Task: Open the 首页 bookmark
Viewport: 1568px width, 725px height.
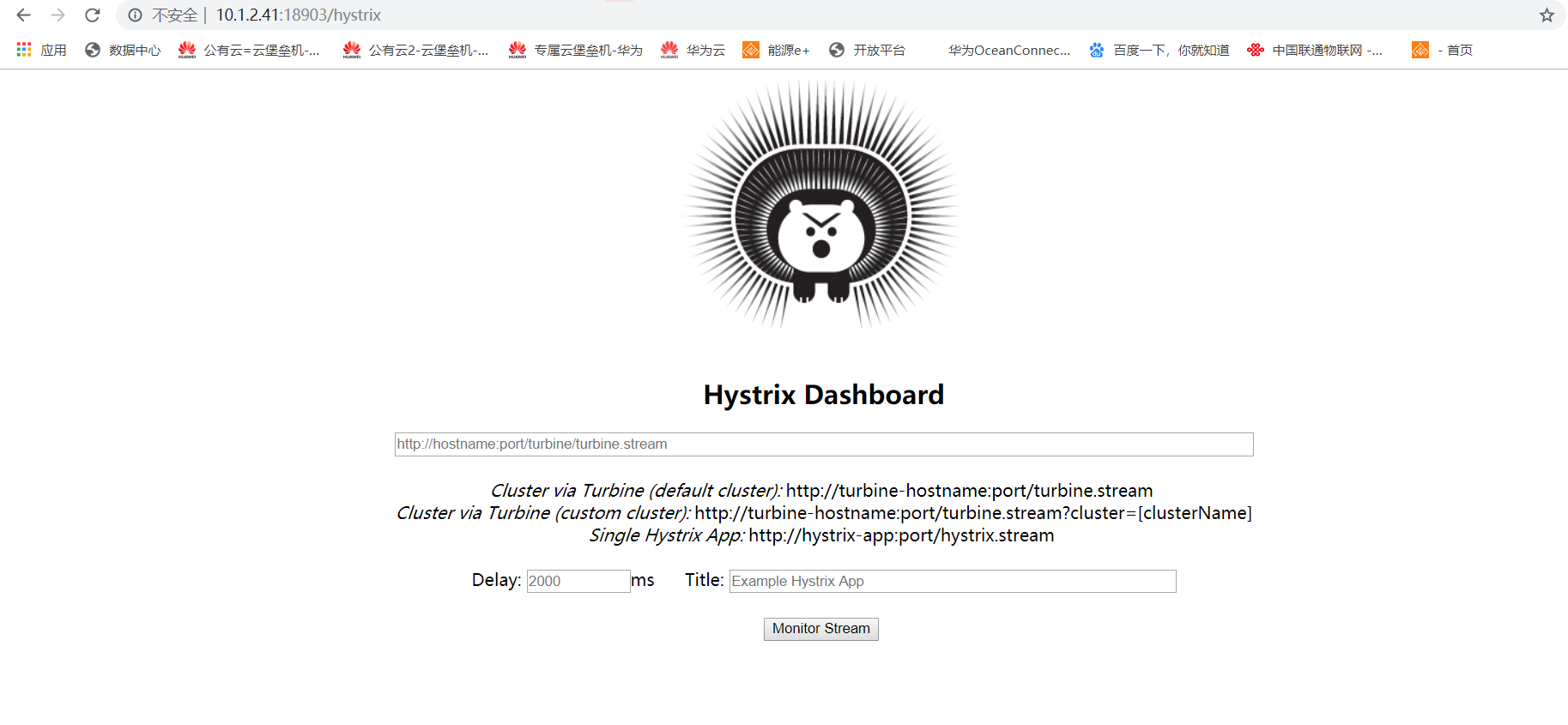Action: [1443, 50]
